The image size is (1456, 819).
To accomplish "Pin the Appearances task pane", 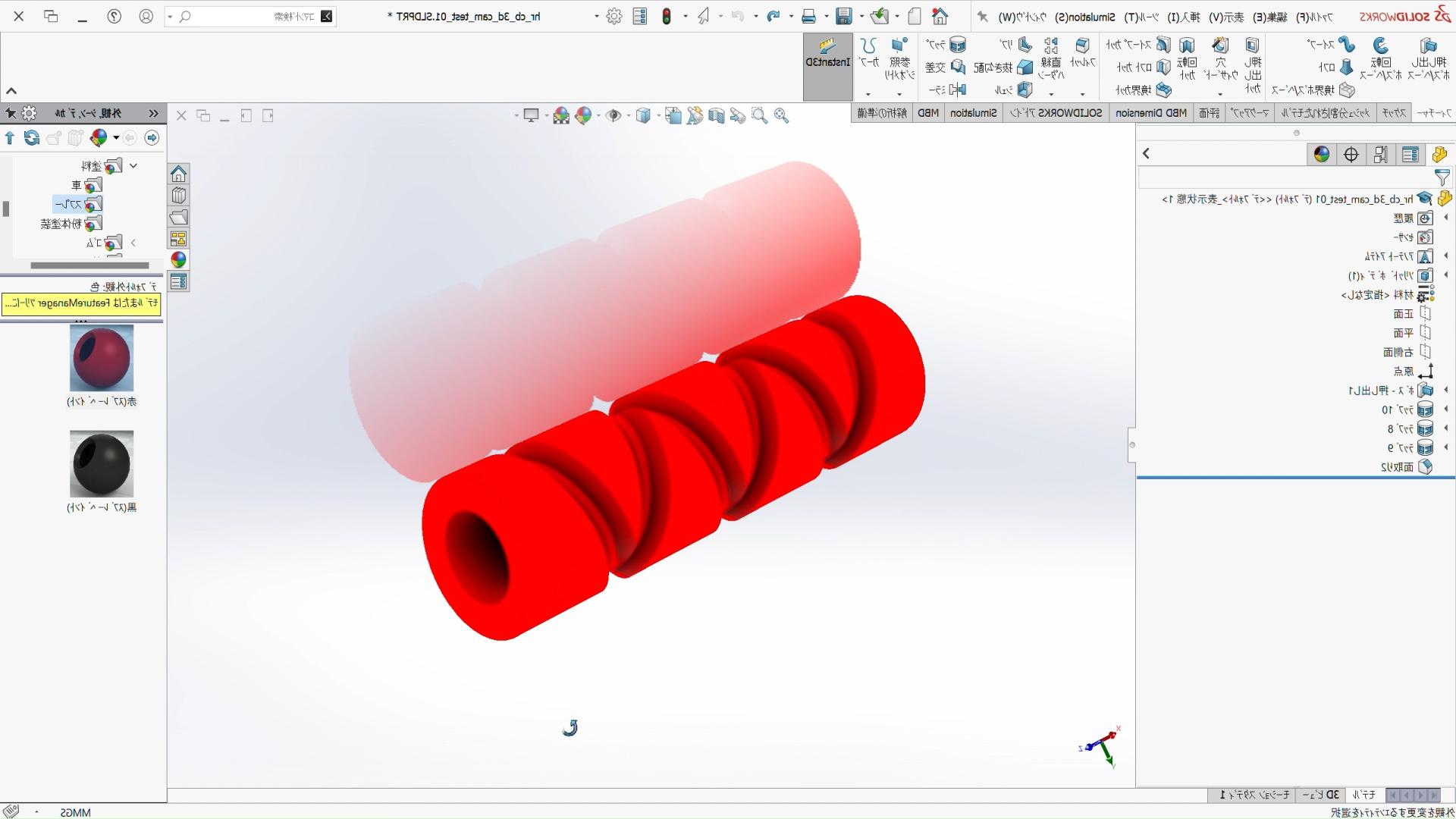I will coord(10,113).
